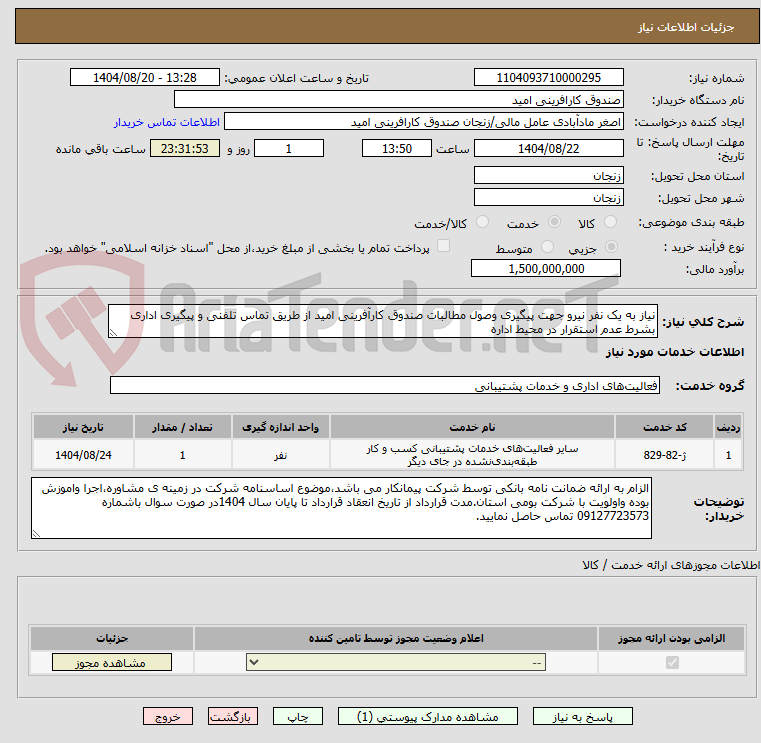Click the کد خدمت column header
Image resolution: width=761 pixels, height=743 pixels.
click(664, 427)
